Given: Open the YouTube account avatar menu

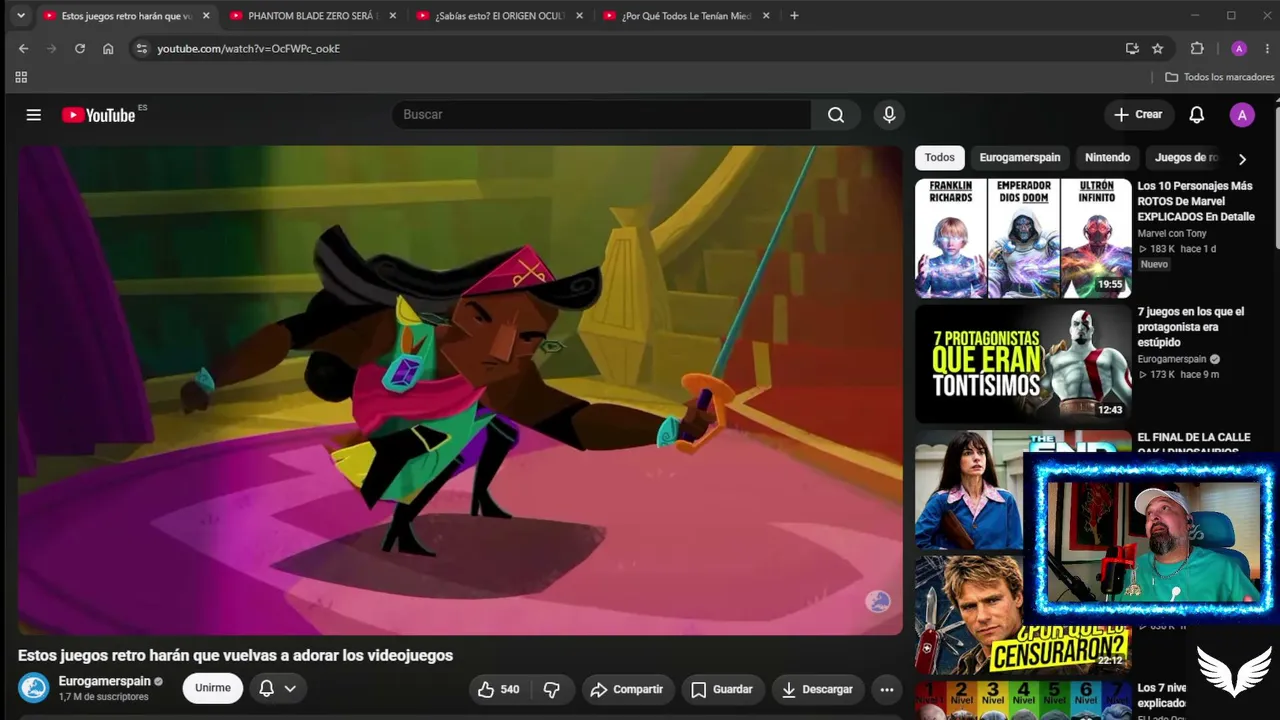Looking at the screenshot, I should point(1242,115).
